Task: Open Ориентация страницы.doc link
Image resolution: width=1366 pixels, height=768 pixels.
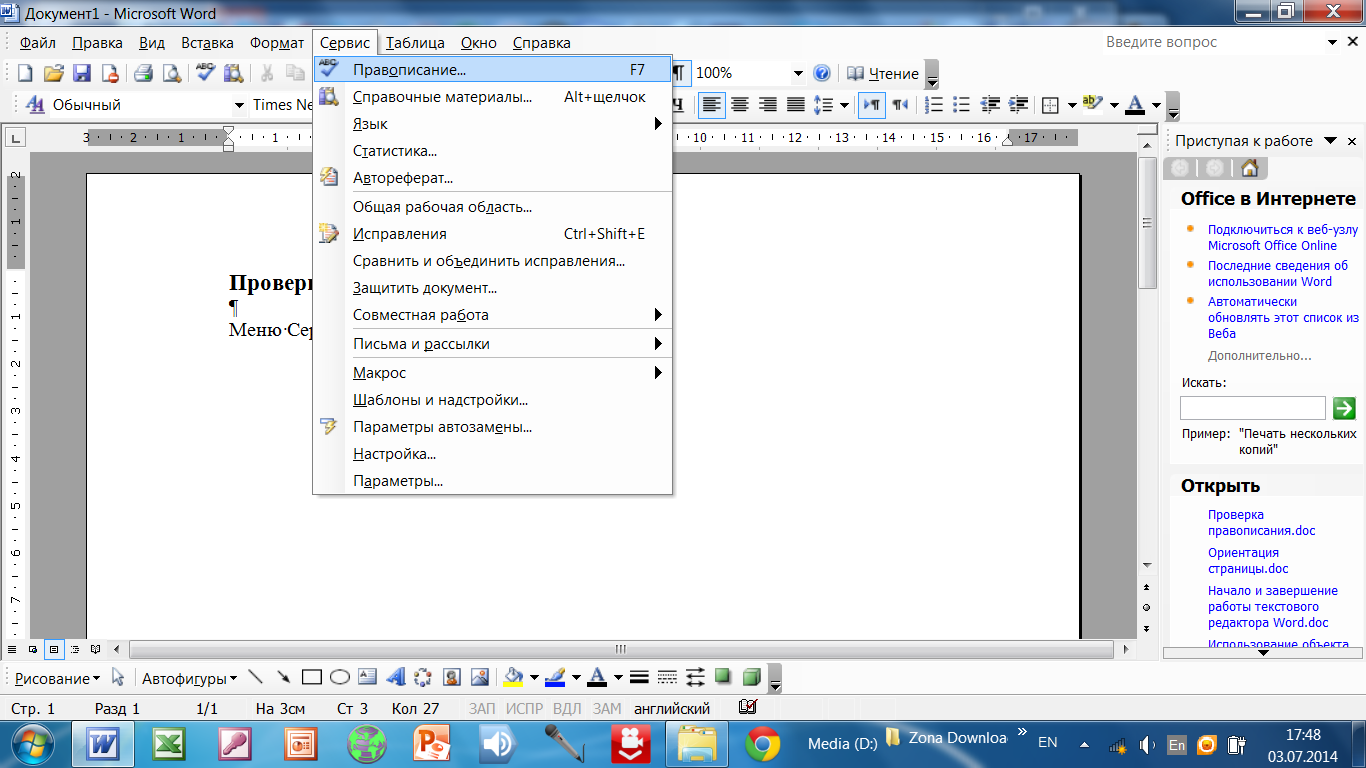Action: (x=1248, y=560)
